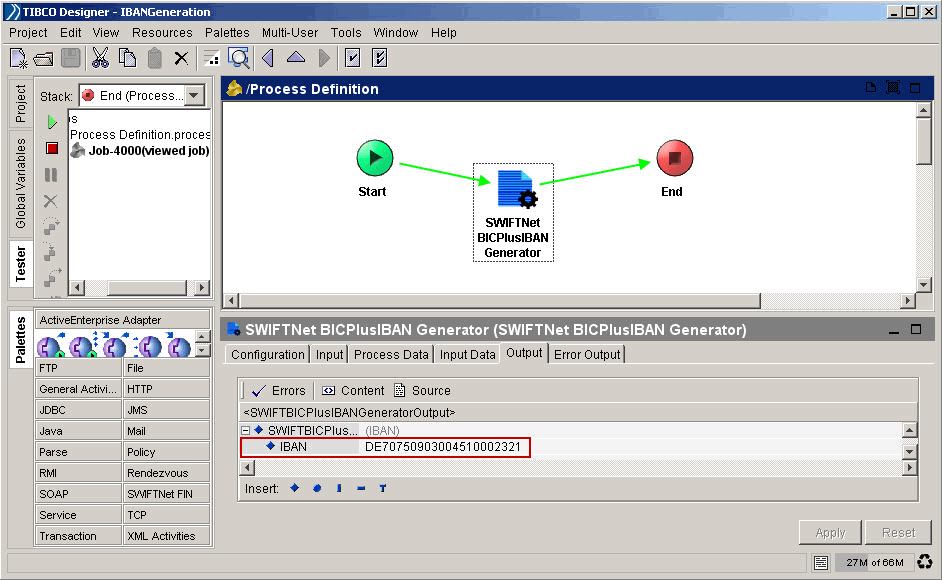The height and width of the screenshot is (580, 942).
Task: Switch to the Input Data tab
Action: (x=467, y=355)
